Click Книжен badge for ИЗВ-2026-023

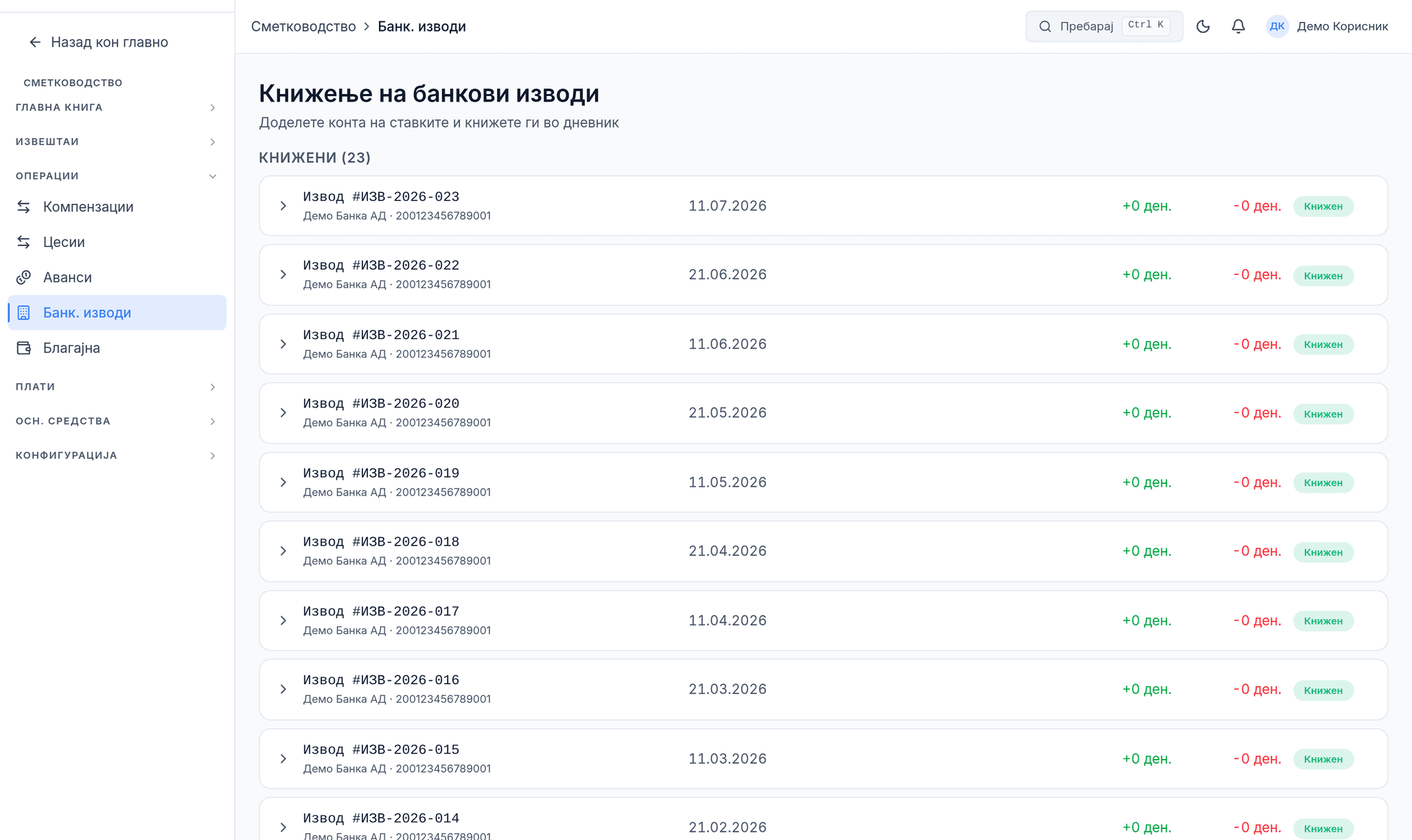pyautogui.click(x=1323, y=207)
